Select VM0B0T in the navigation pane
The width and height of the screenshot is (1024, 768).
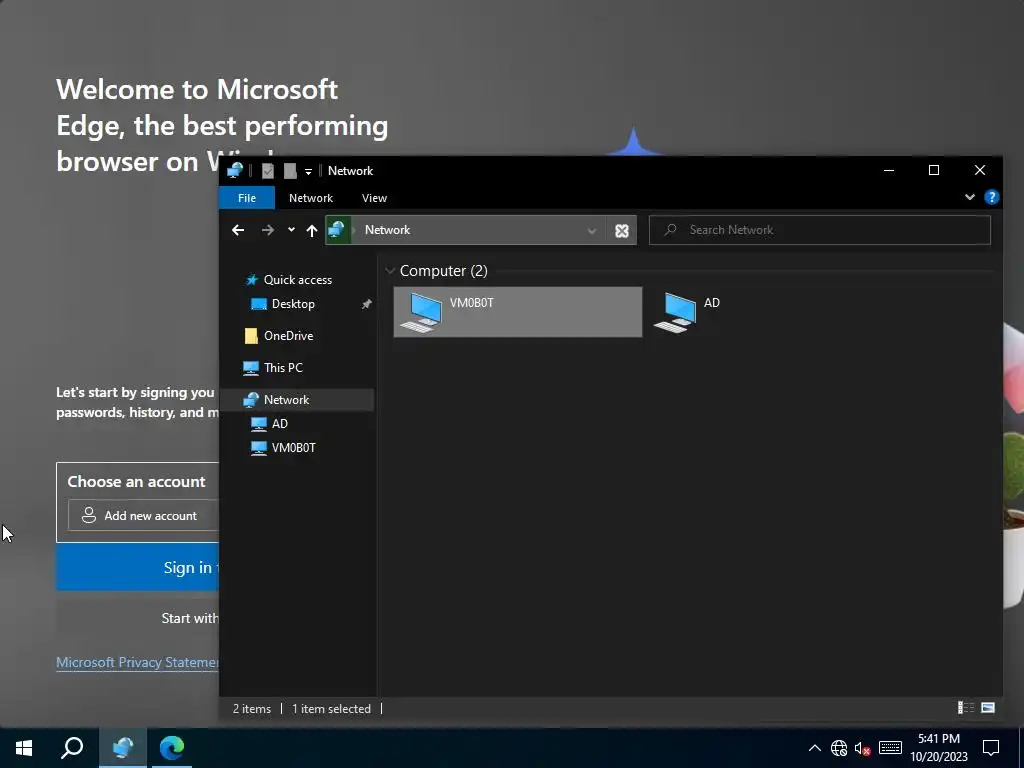click(x=293, y=448)
